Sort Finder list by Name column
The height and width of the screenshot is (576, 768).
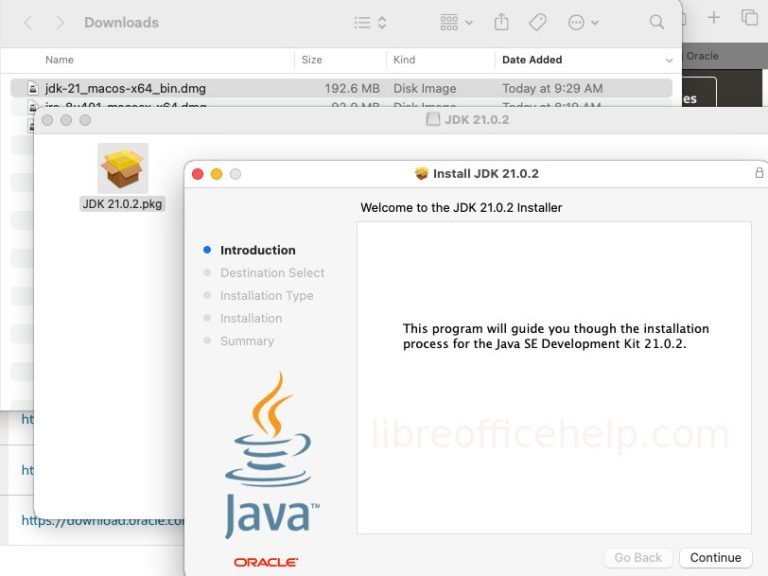(x=59, y=60)
